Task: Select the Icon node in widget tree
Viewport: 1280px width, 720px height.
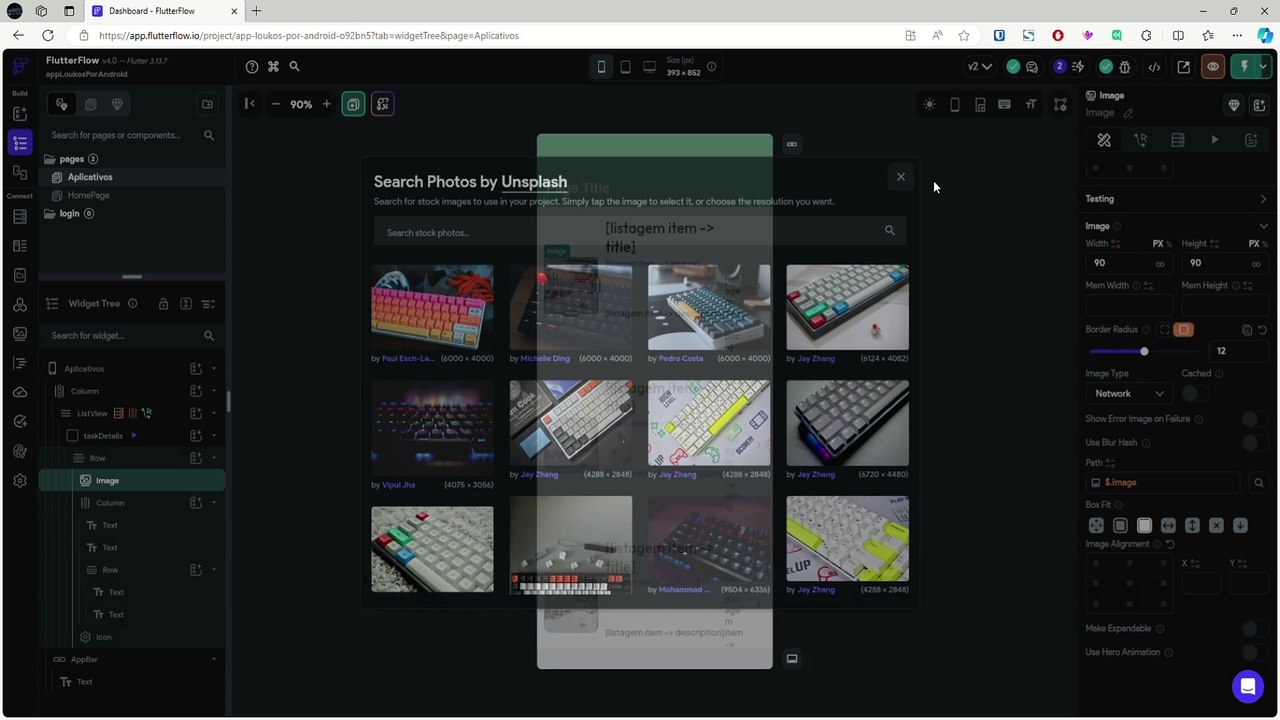Action: pyautogui.click(x=104, y=637)
